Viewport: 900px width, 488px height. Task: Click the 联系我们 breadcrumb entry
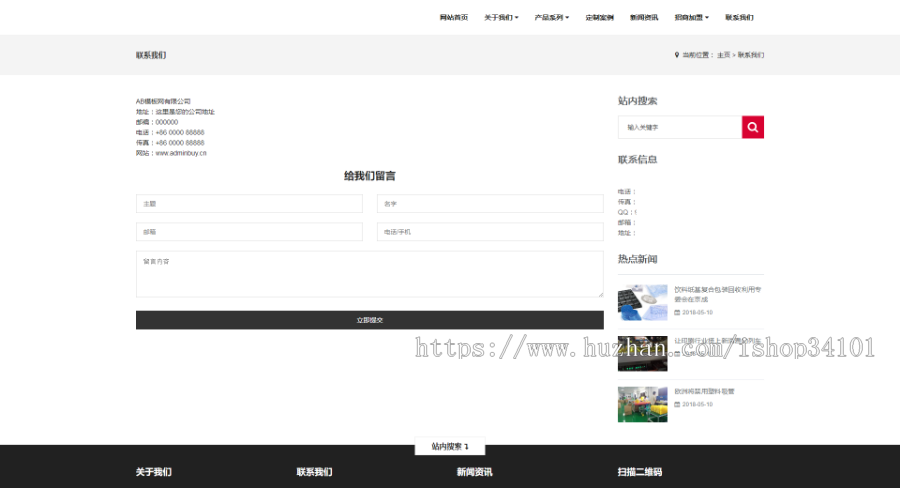[751, 55]
